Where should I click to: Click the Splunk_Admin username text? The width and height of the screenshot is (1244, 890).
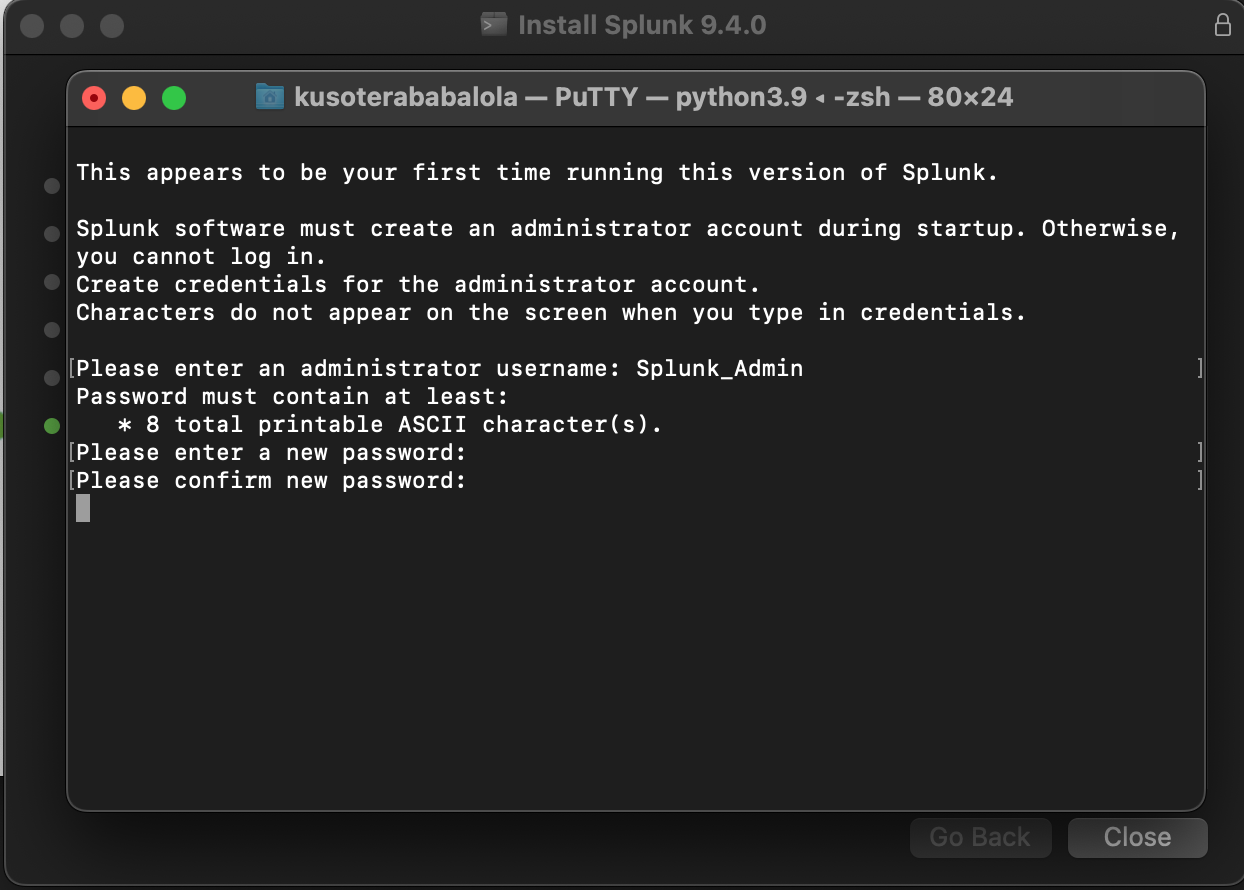click(719, 369)
